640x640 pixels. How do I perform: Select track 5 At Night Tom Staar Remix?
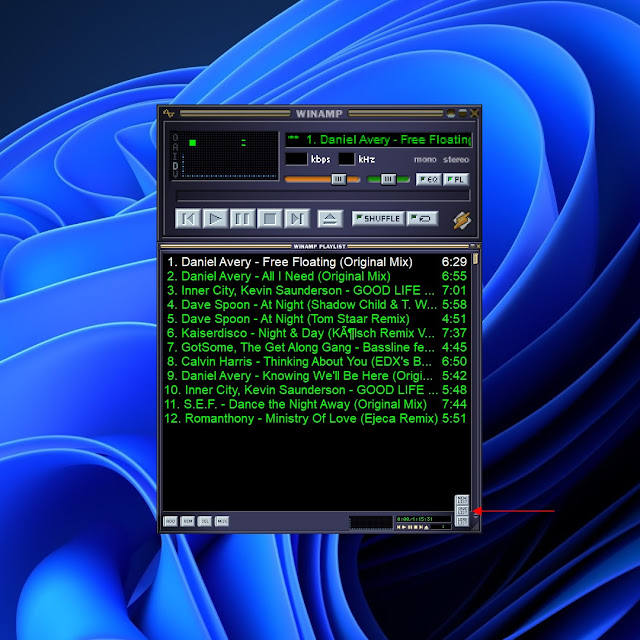[316, 319]
